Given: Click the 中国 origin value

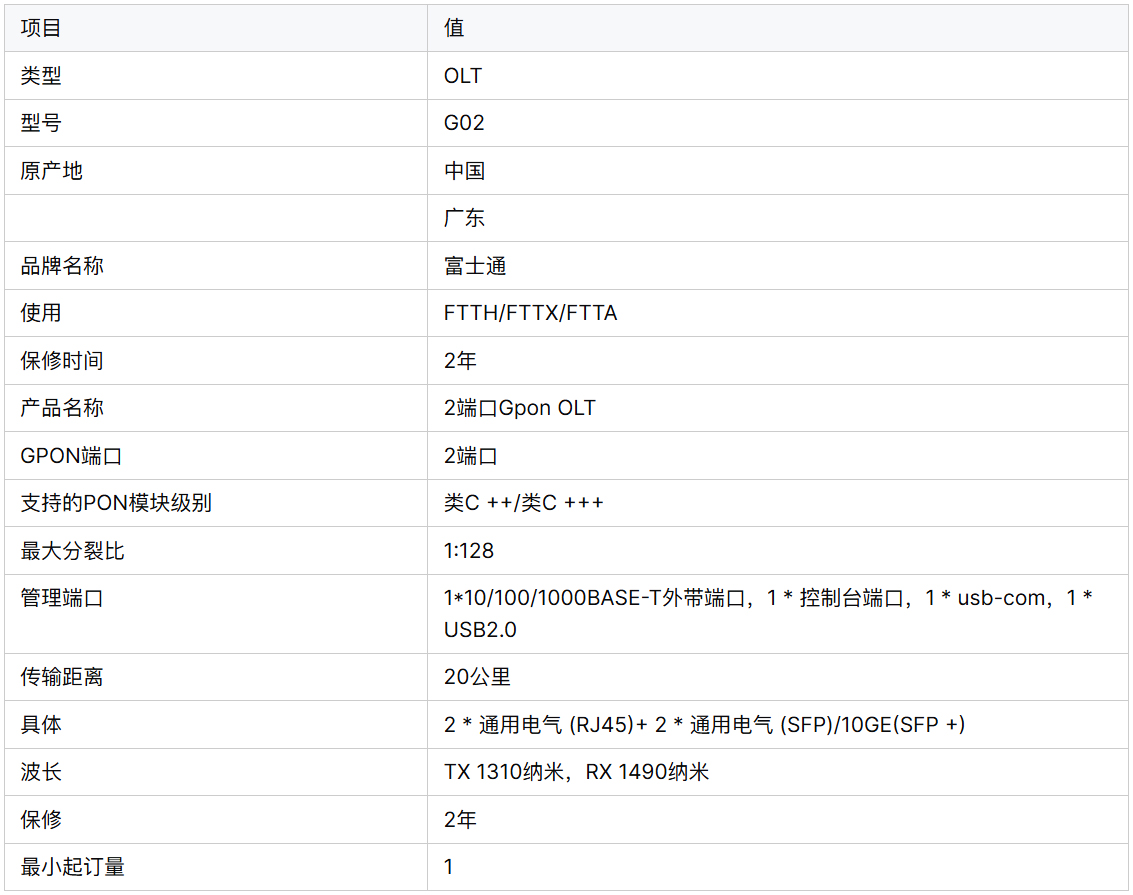Looking at the screenshot, I should pos(464,171).
